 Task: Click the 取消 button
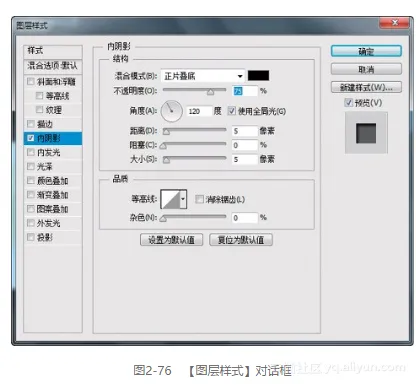point(366,69)
